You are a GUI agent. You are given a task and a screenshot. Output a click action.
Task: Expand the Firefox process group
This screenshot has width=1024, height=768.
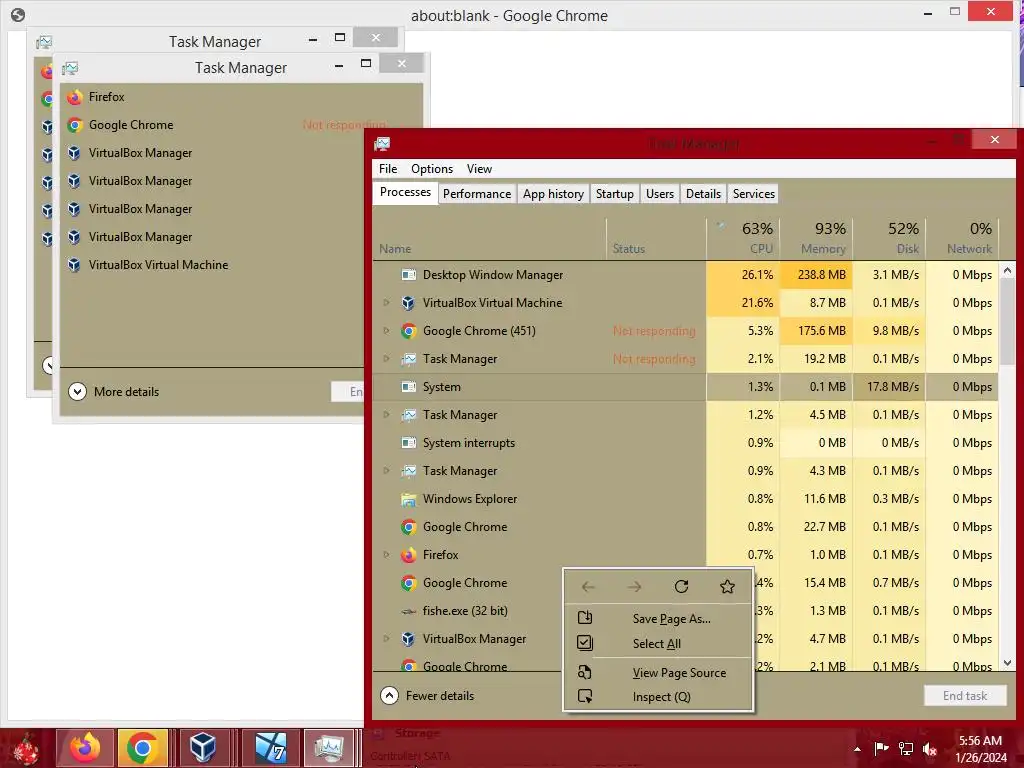click(386, 555)
